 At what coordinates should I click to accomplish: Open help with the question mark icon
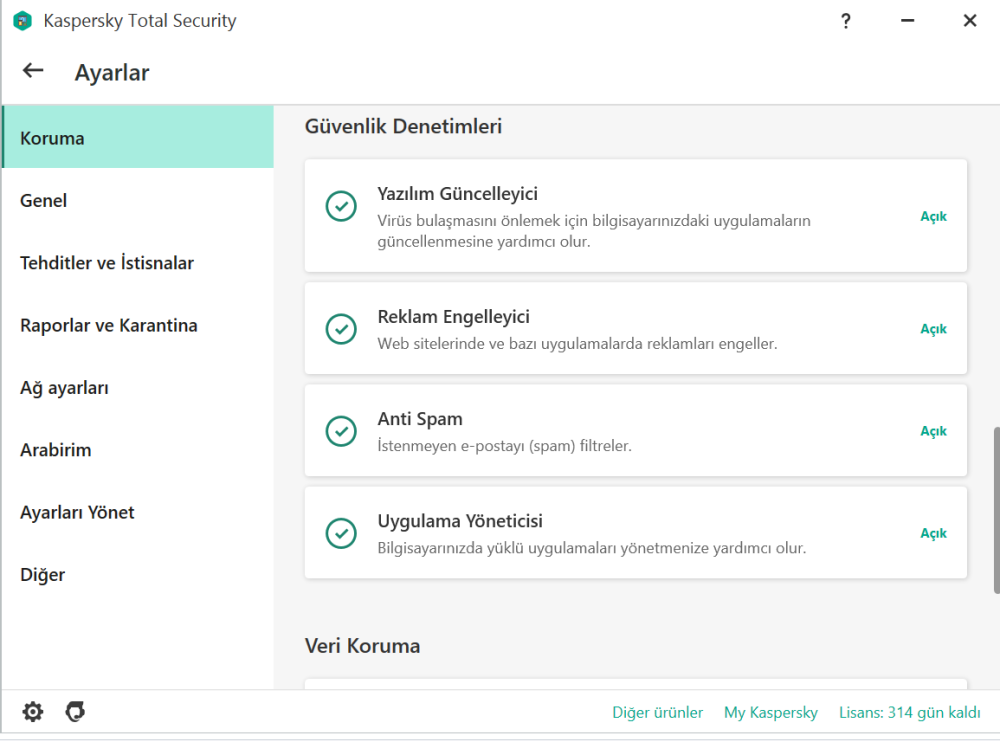coord(846,21)
